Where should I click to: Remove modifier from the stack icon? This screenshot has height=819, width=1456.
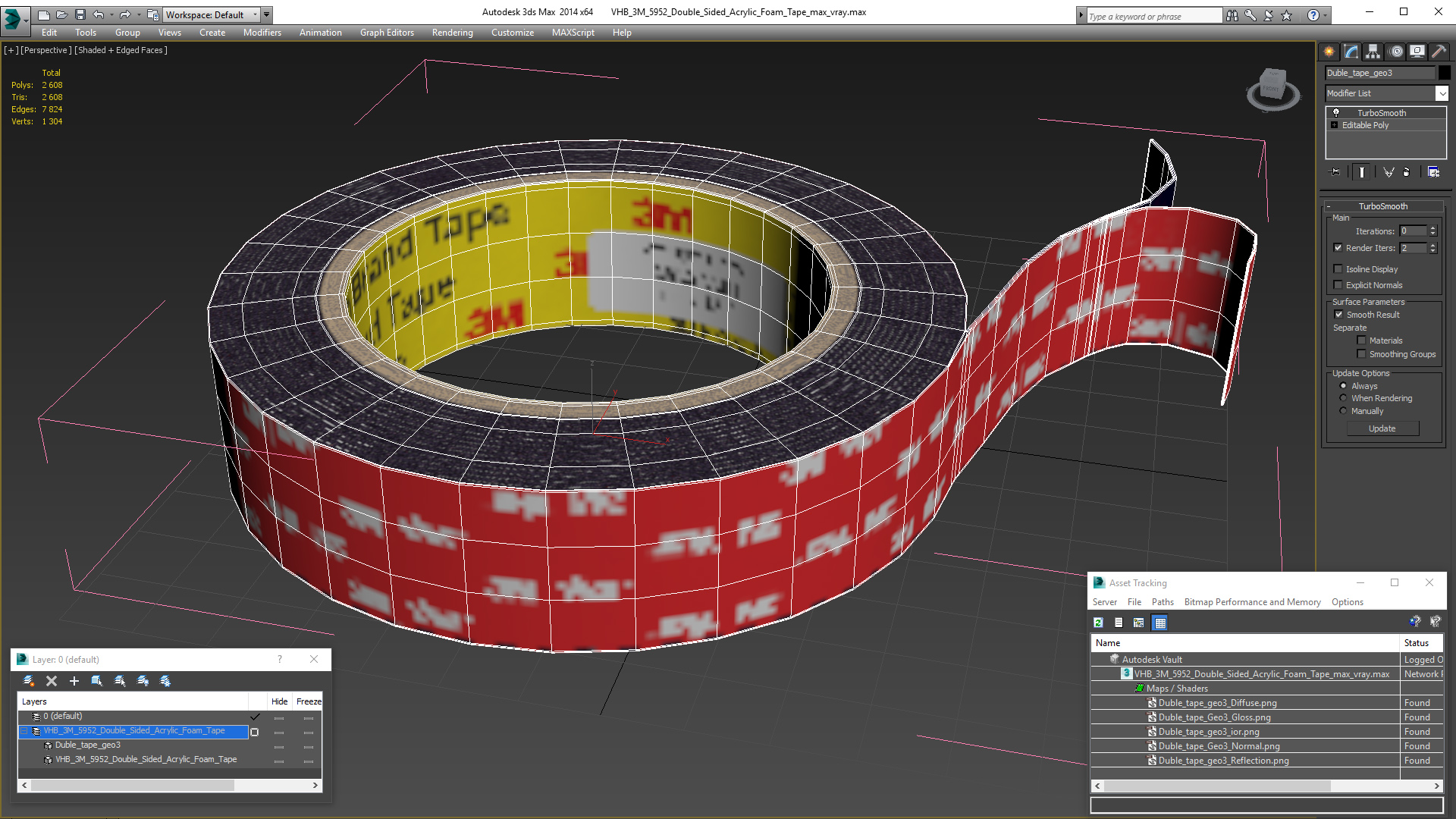[x=1407, y=172]
